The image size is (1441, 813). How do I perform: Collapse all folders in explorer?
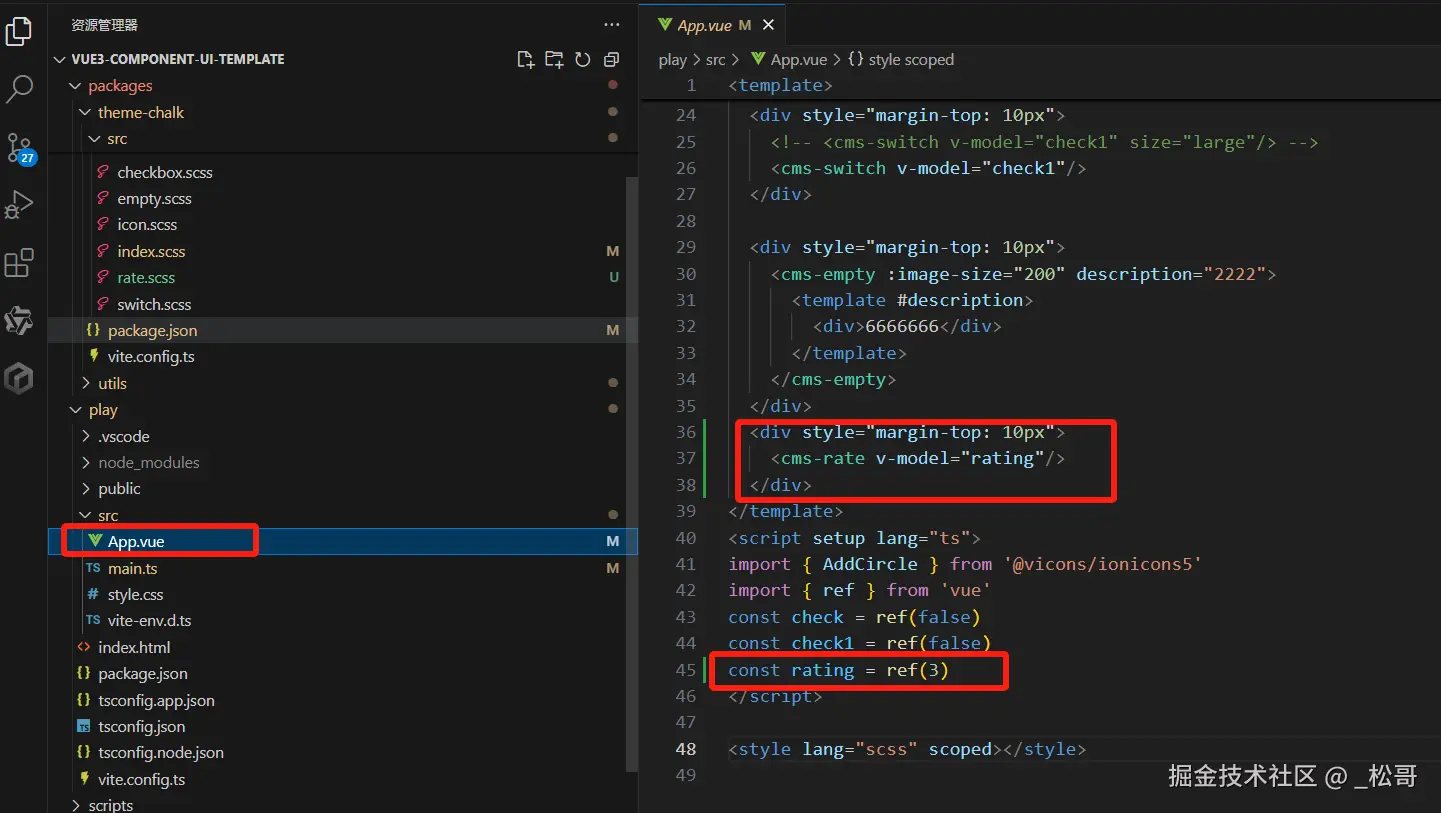tap(612, 60)
